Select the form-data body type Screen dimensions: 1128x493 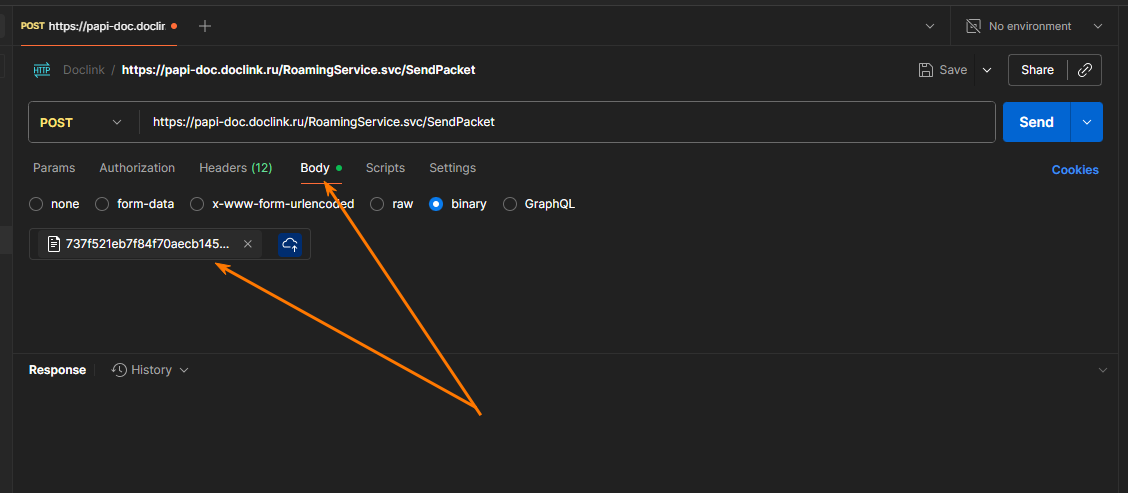coord(102,204)
